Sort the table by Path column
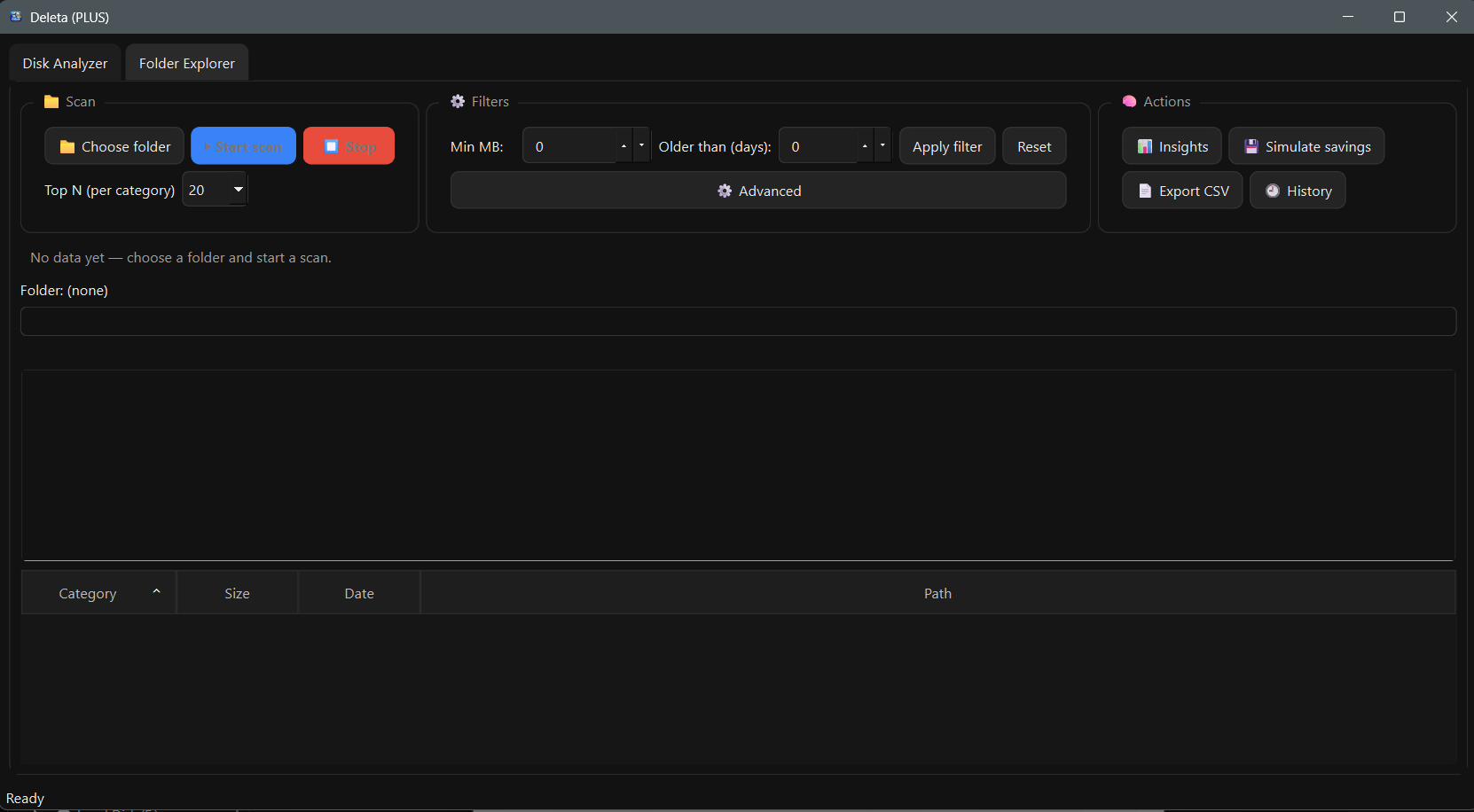This screenshot has width=1474, height=812. pyautogui.click(x=937, y=593)
